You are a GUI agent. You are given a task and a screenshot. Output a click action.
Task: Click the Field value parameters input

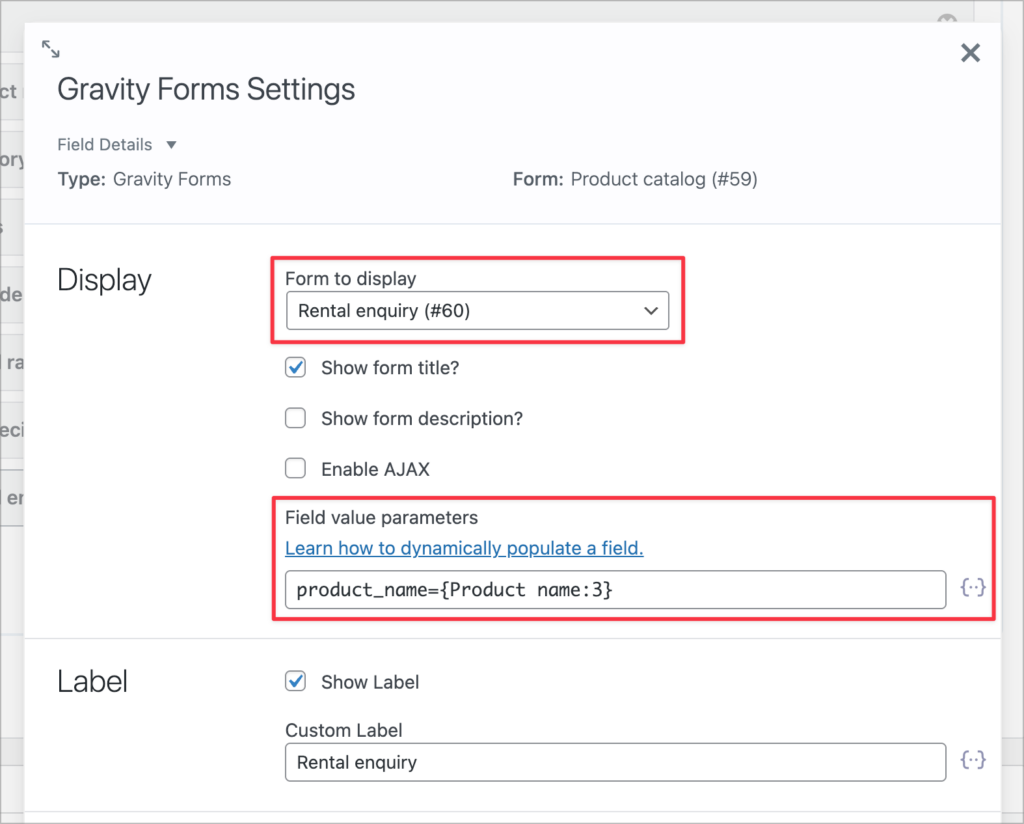[x=615, y=590]
